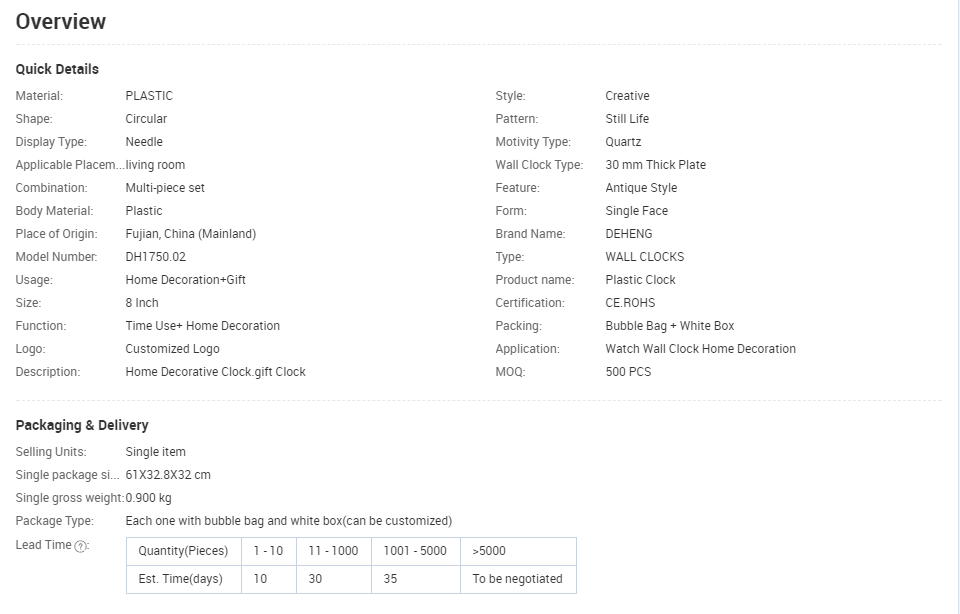Click the Packaging & Delivery section title
The width and height of the screenshot is (960, 614).
pos(82,425)
